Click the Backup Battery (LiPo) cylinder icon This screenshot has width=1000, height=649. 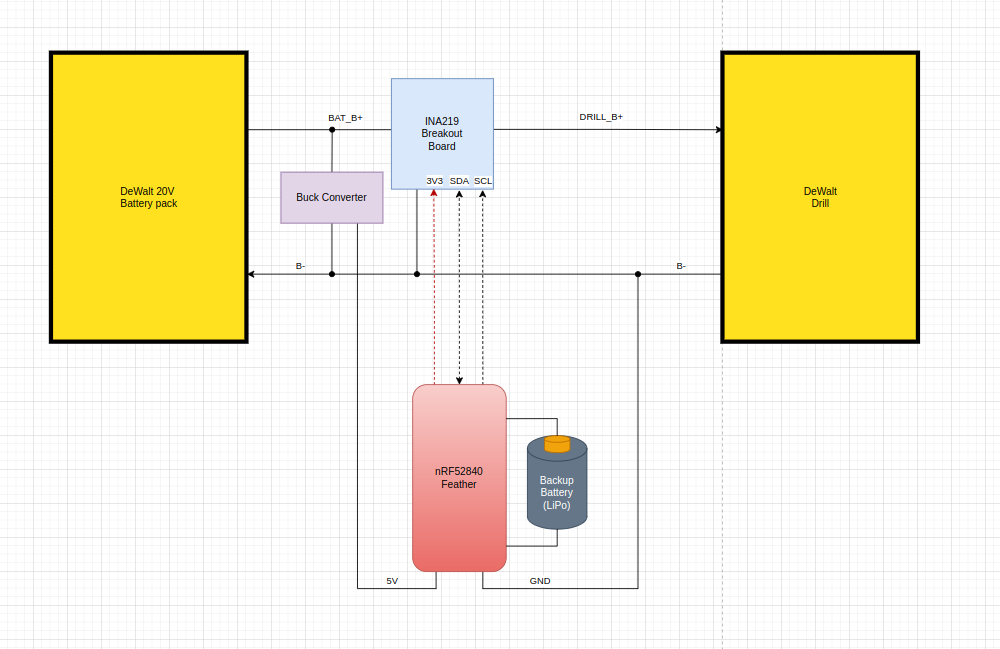tap(557, 483)
